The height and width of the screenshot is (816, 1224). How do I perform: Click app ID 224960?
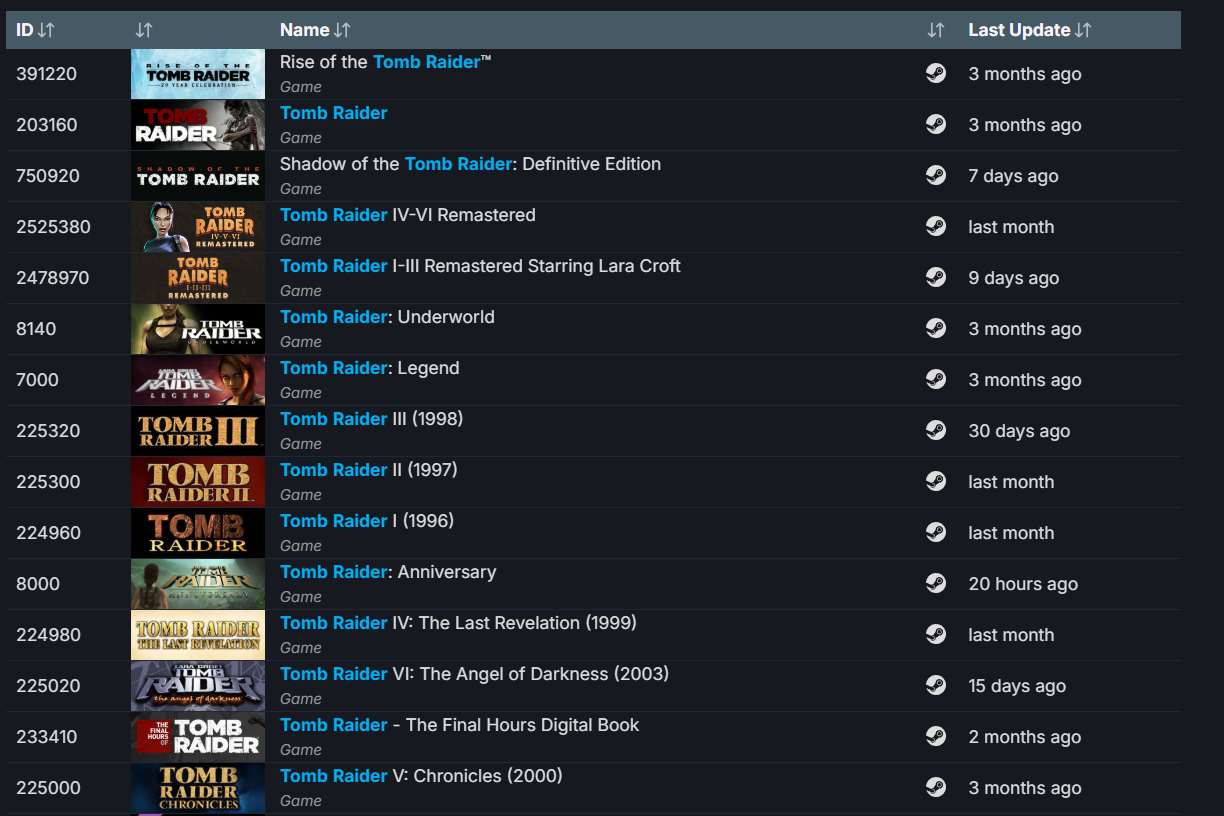click(48, 533)
